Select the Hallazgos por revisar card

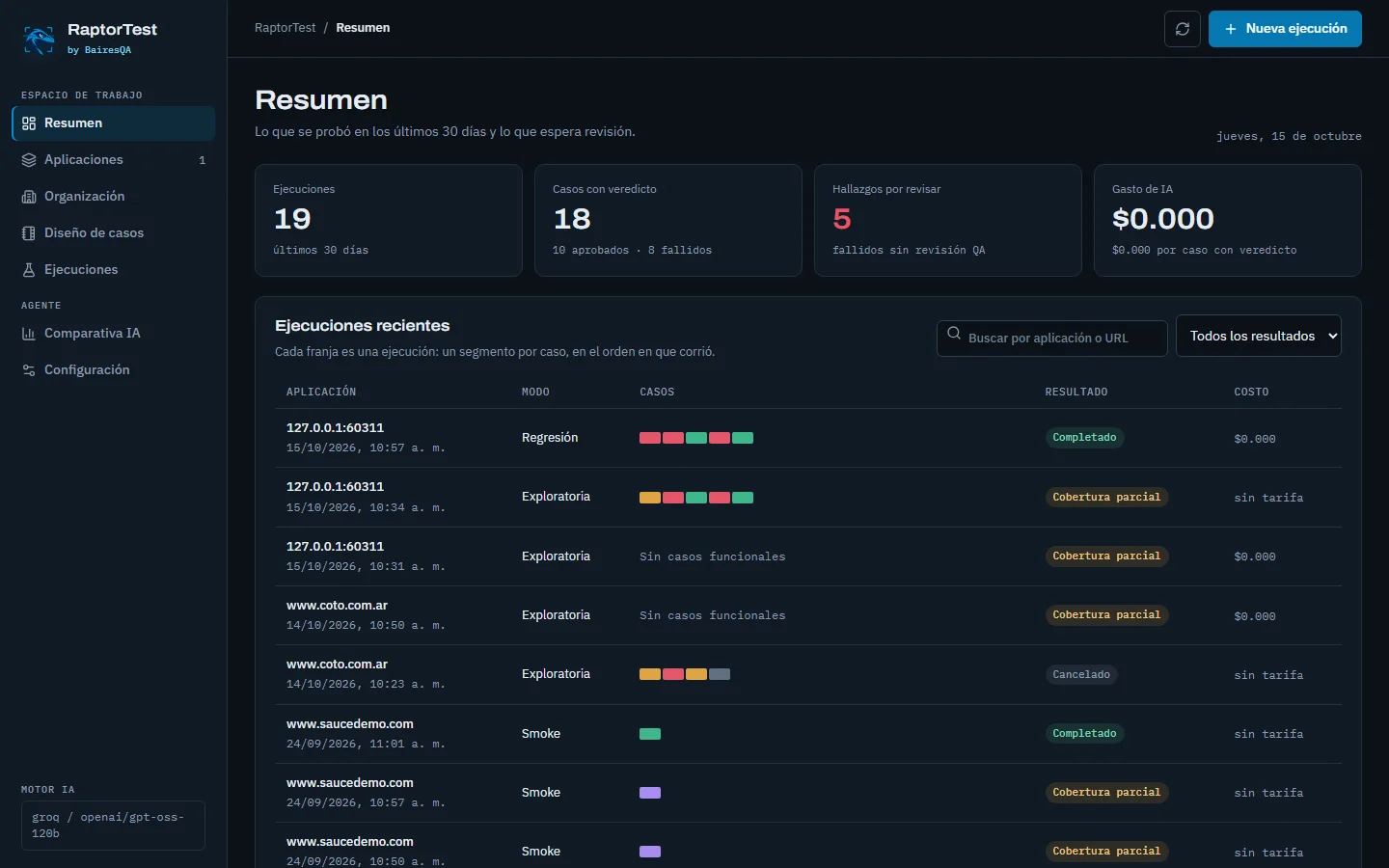tap(948, 220)
